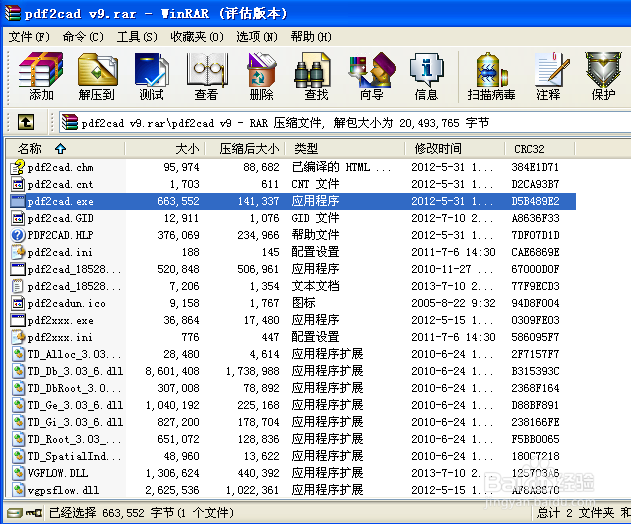Click the WinRAR title bar books icon
Viewport: 631px width, 524px height.
pos(12,13)
